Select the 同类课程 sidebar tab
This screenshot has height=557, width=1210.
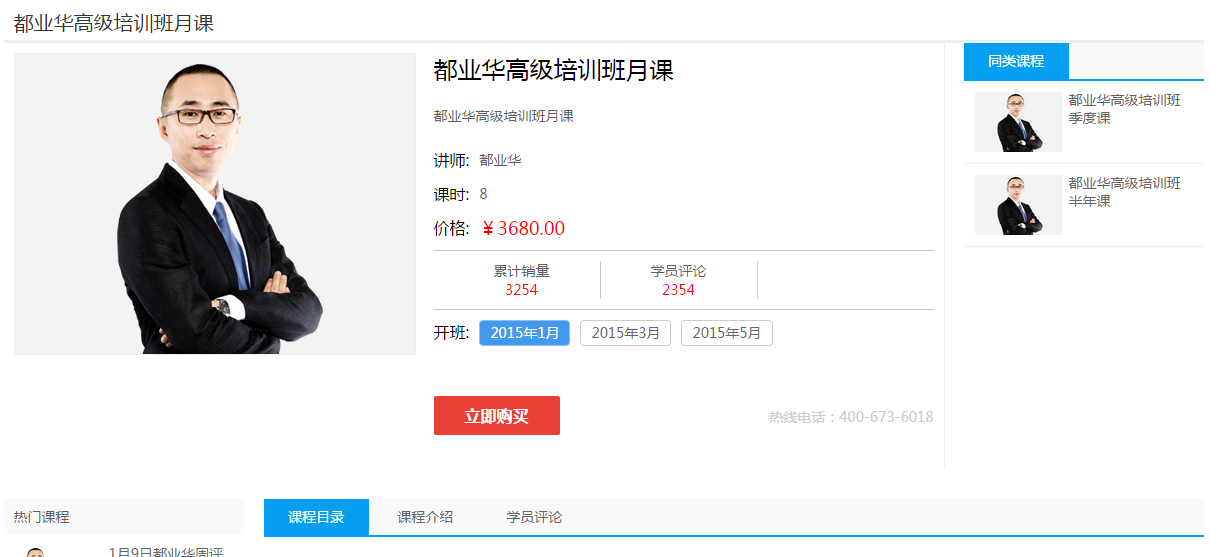(1016, 61)
